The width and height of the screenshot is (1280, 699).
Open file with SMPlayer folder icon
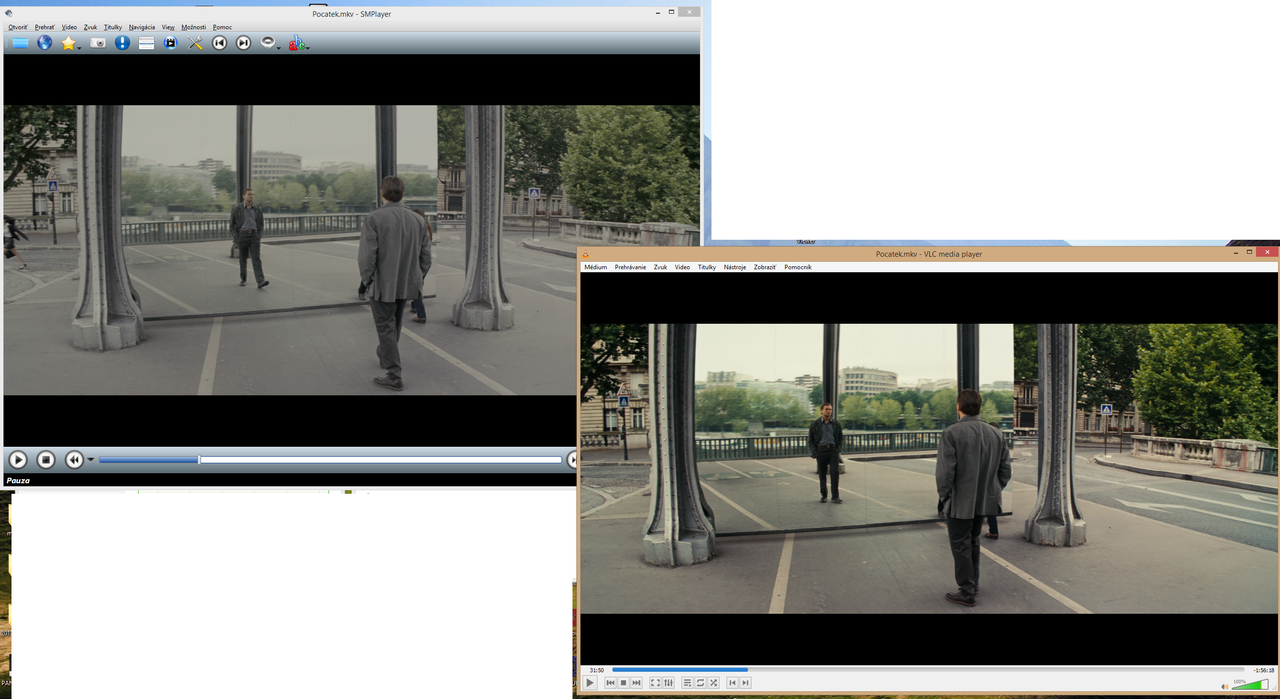[x=20, y=43]
